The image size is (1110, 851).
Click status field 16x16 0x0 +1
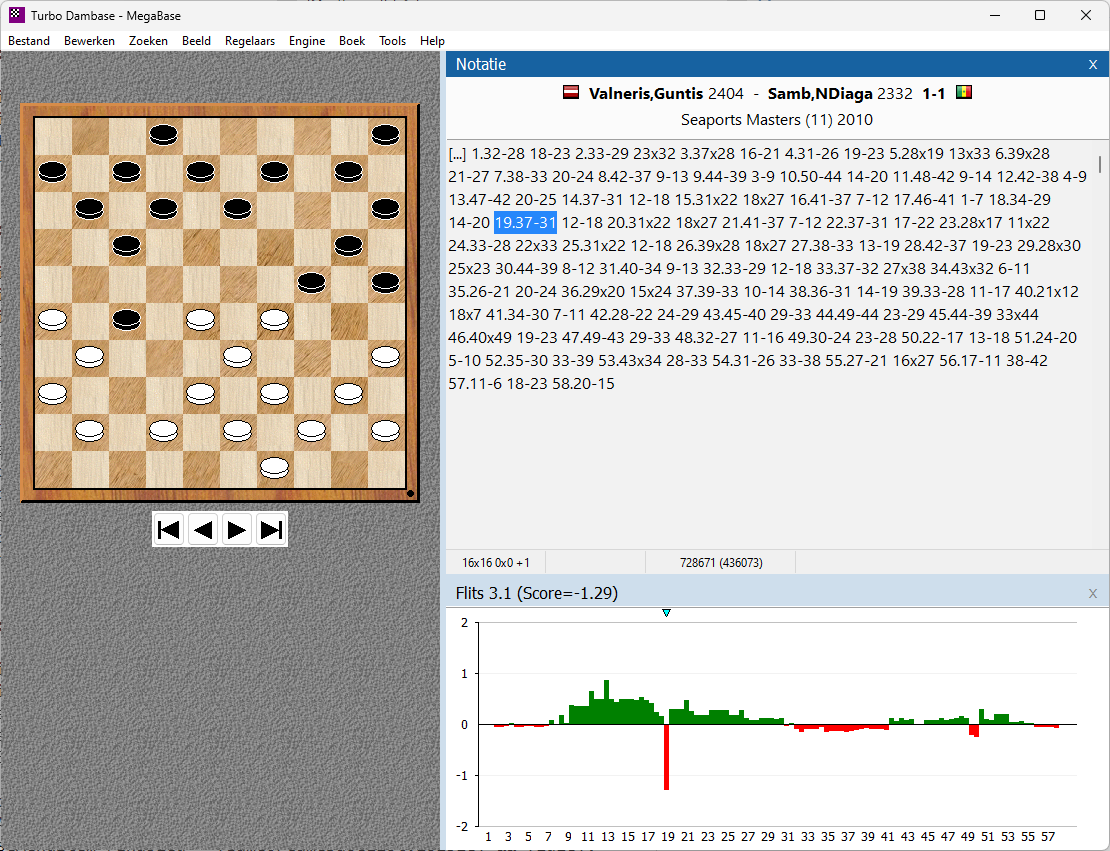coord(496,563)
